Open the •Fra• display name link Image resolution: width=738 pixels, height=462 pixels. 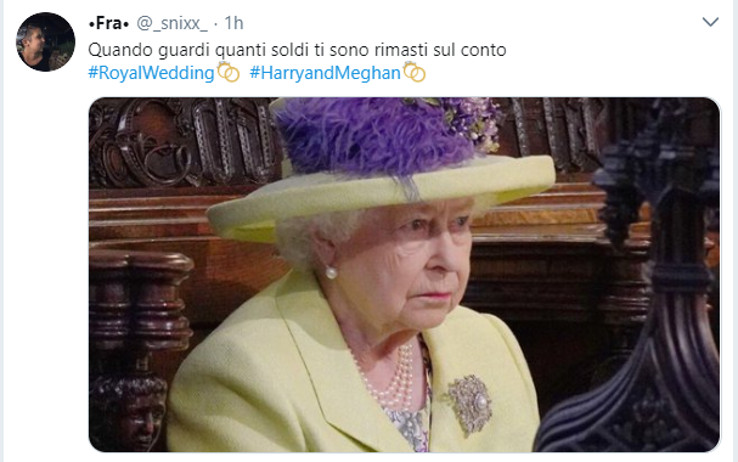coord(109,23)
